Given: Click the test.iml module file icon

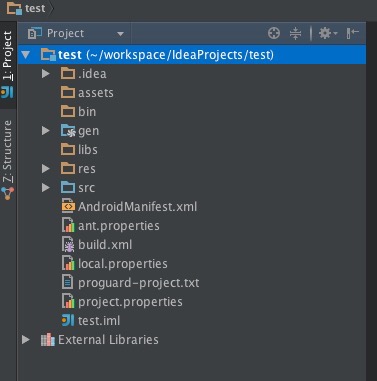Looking at the screenshot, I should 68,320.
